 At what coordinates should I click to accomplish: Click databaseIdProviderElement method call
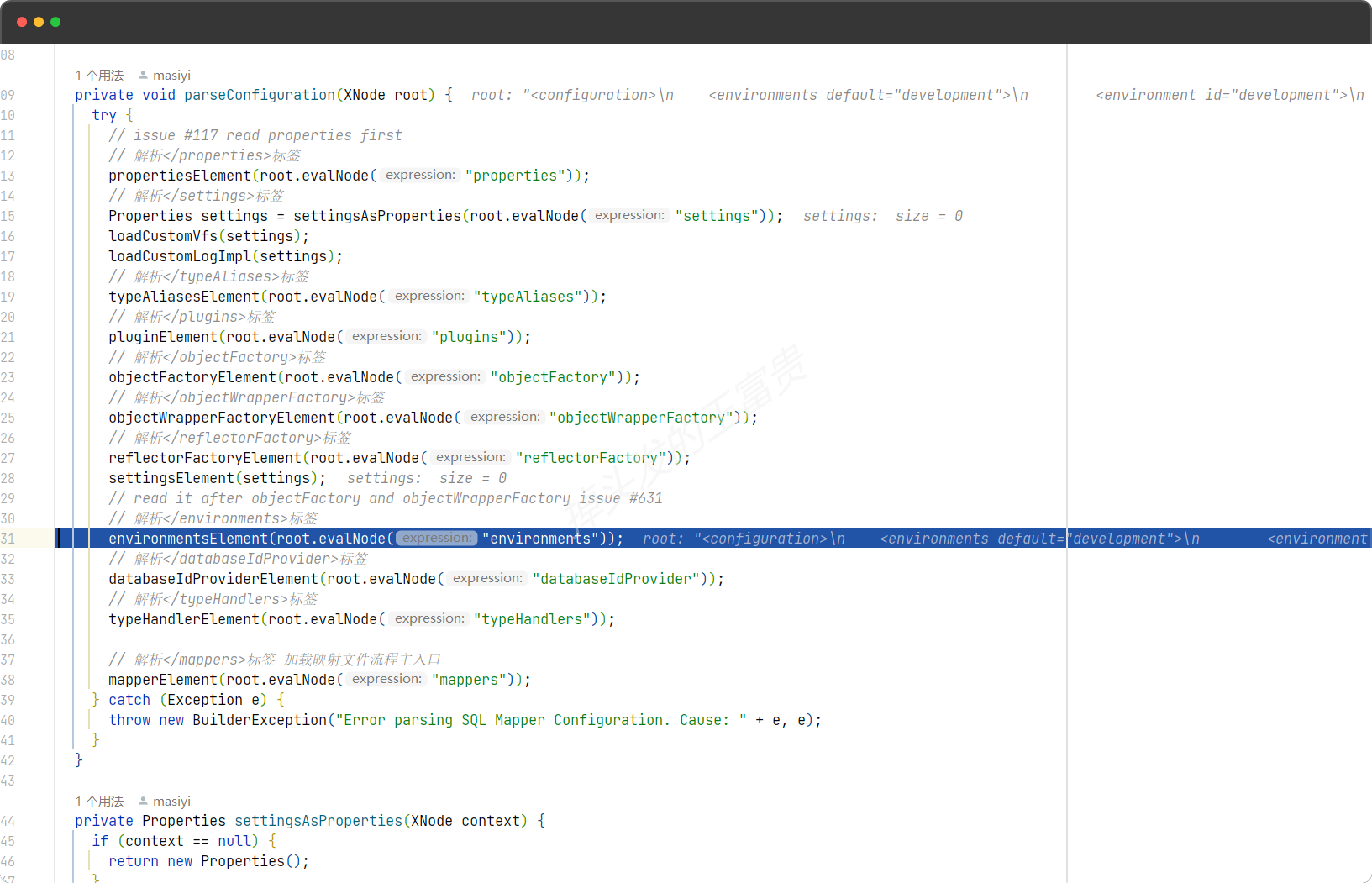(213, 579)
